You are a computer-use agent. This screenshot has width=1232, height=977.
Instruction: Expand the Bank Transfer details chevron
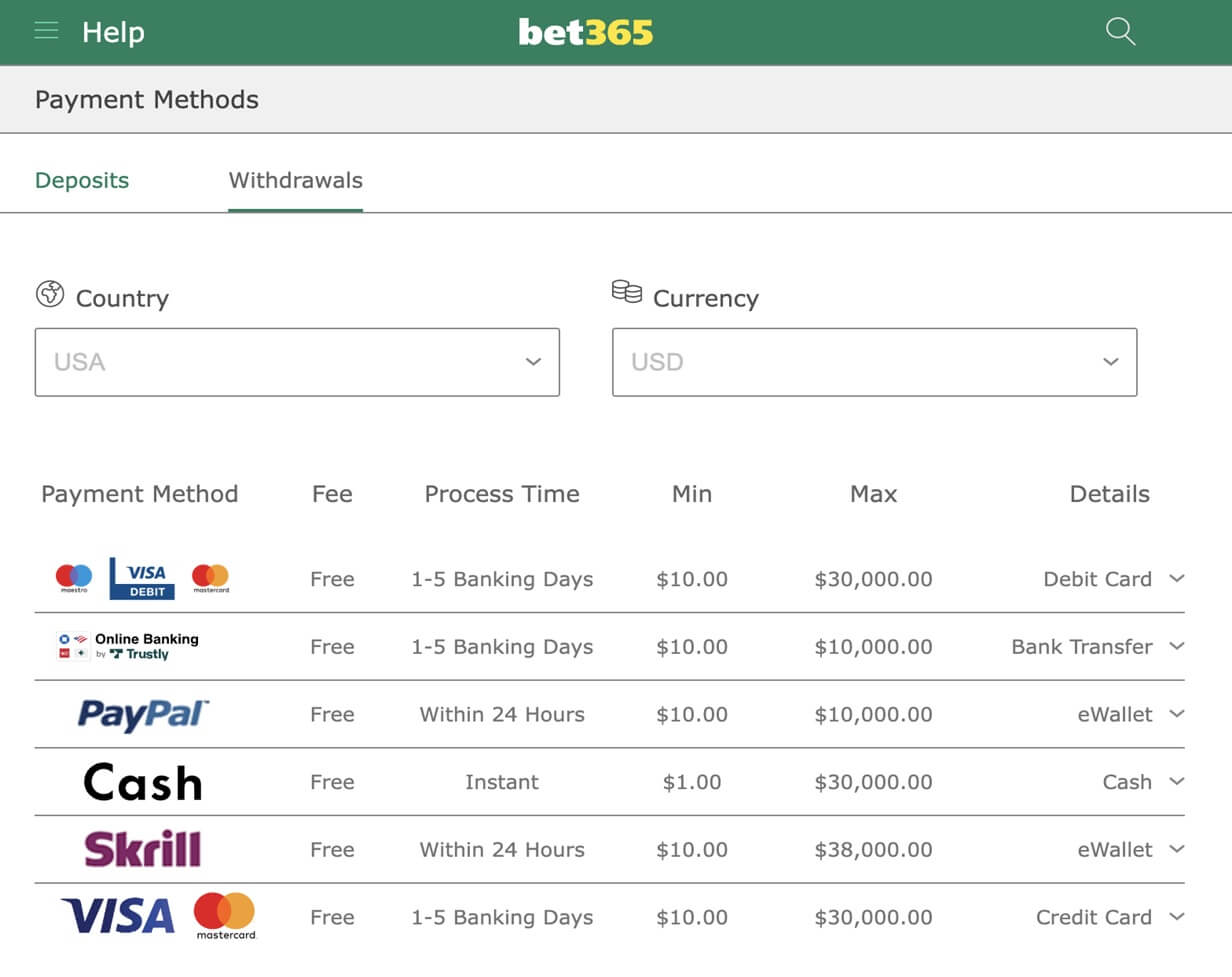click(x=1177, y=647)
